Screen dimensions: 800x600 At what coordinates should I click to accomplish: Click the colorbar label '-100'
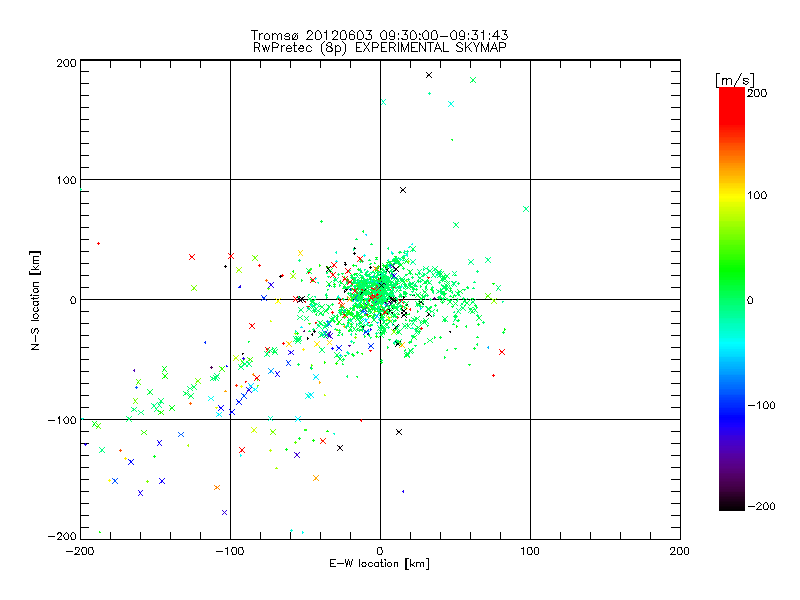pos(761,406)
